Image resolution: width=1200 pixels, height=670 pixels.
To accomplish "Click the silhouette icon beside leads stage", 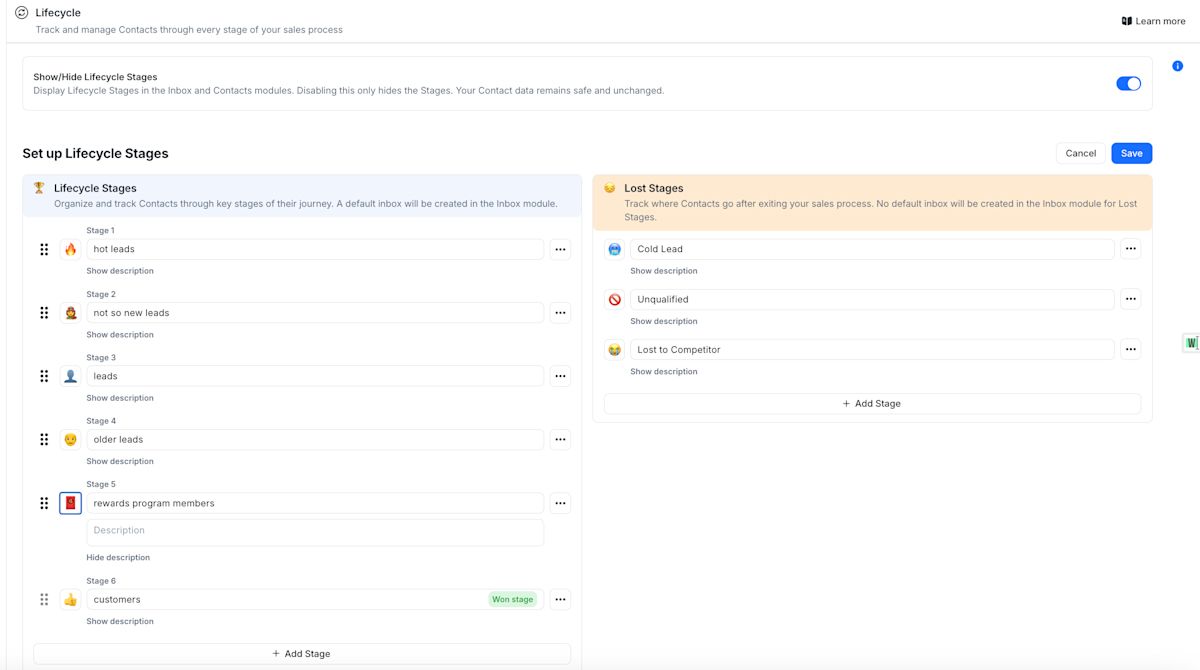I will coord(70,376).
